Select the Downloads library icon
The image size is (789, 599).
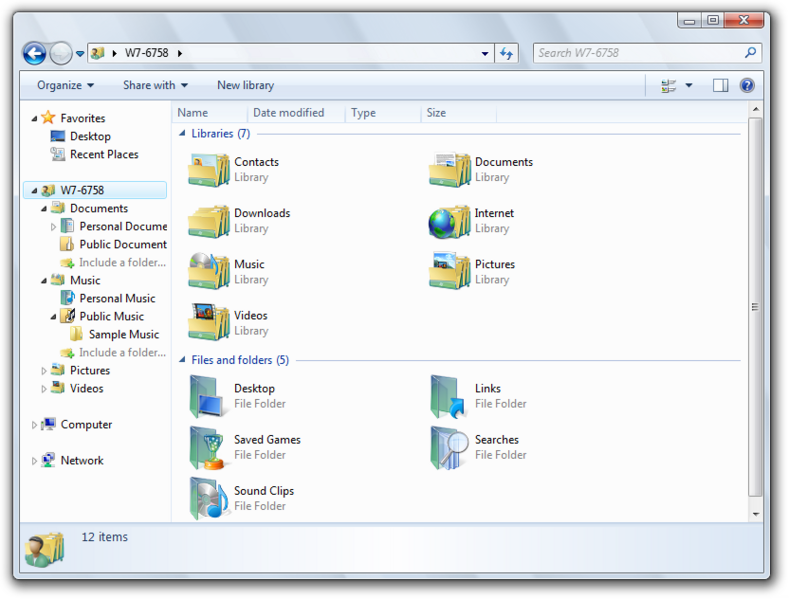tap(209, 221)
